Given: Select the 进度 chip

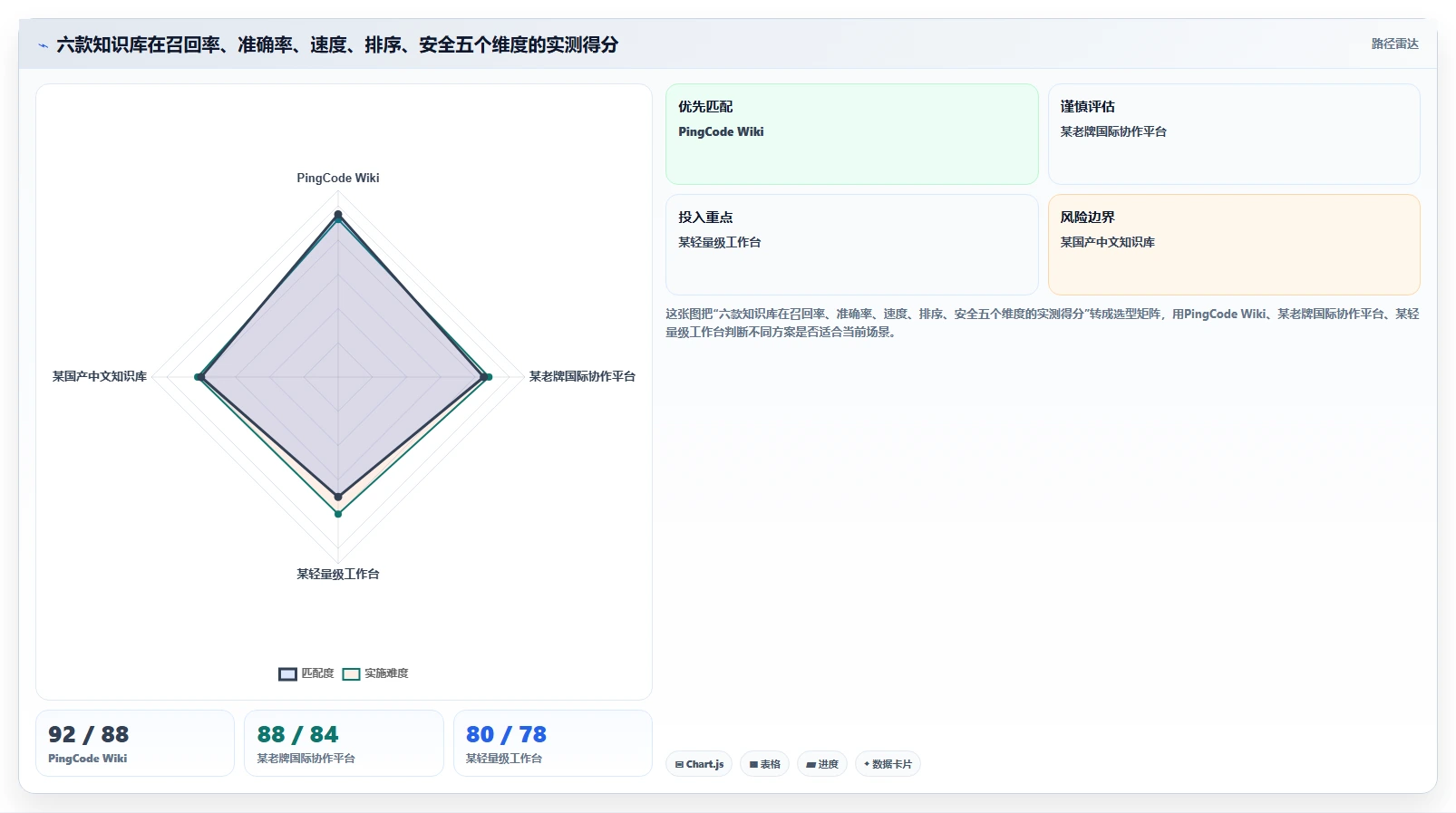Looking at the screenshot, I should pos(822,764).
